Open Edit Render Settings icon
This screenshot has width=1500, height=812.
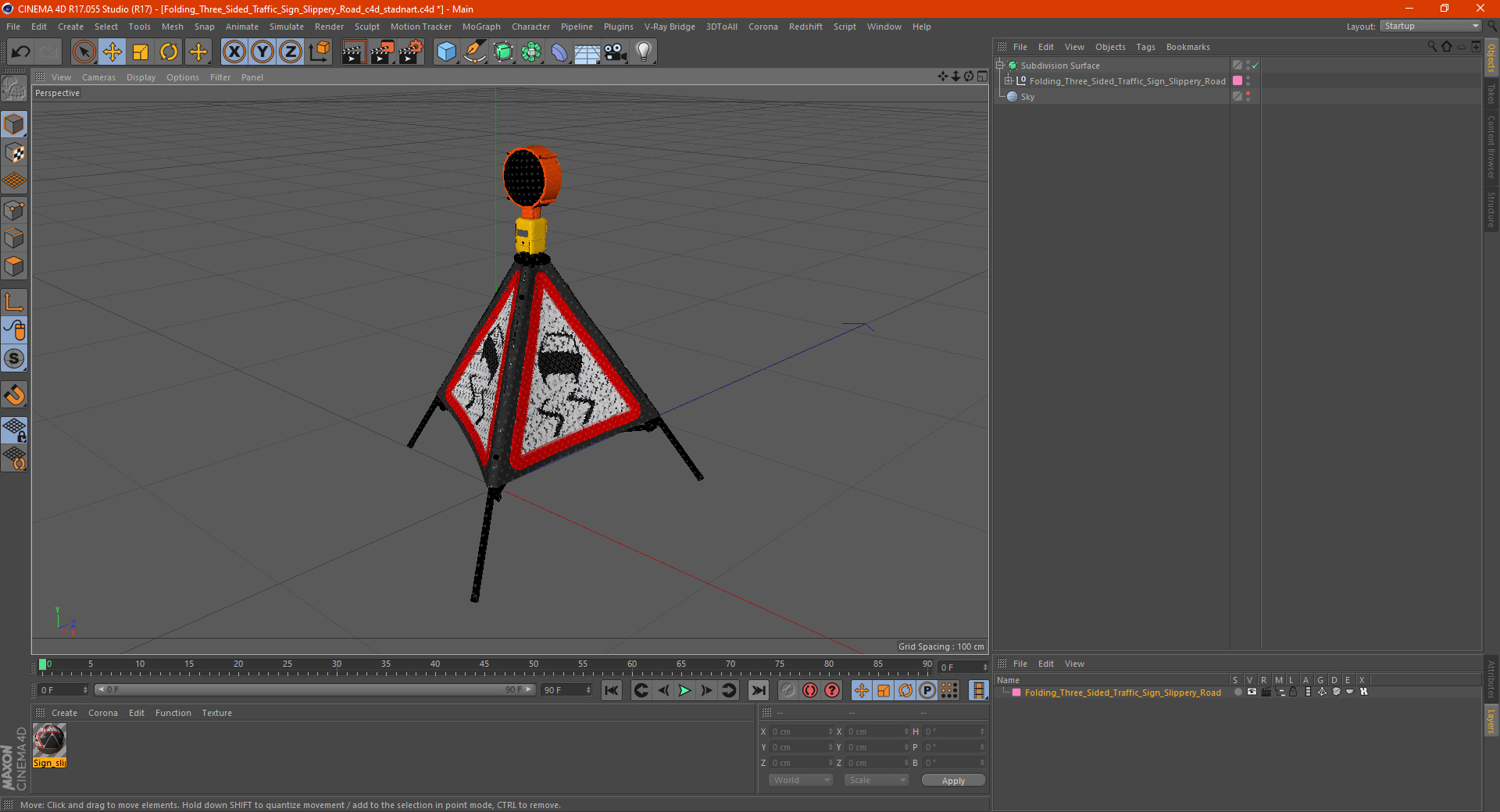click(x=411, y=52)
